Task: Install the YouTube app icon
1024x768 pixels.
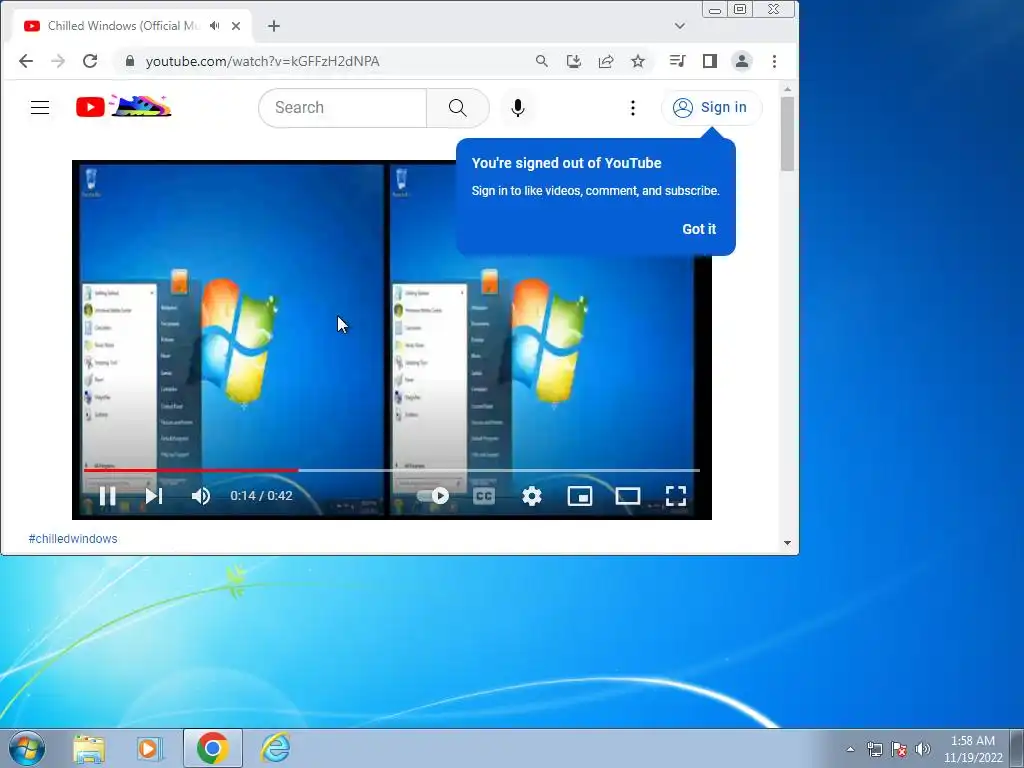Action: pyautogui.click(x=573, y=61)
